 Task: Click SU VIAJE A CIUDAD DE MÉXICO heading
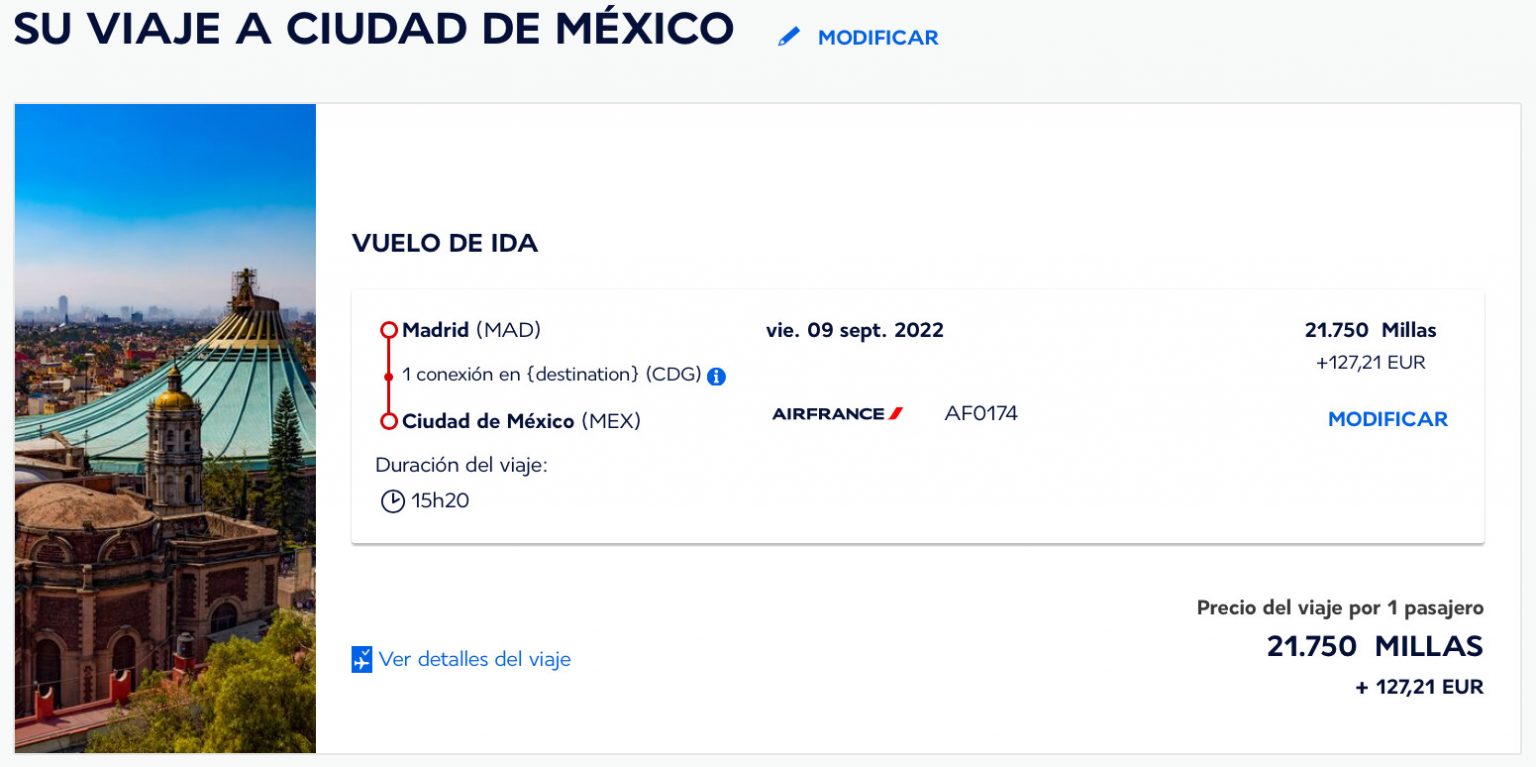[374, 29]
